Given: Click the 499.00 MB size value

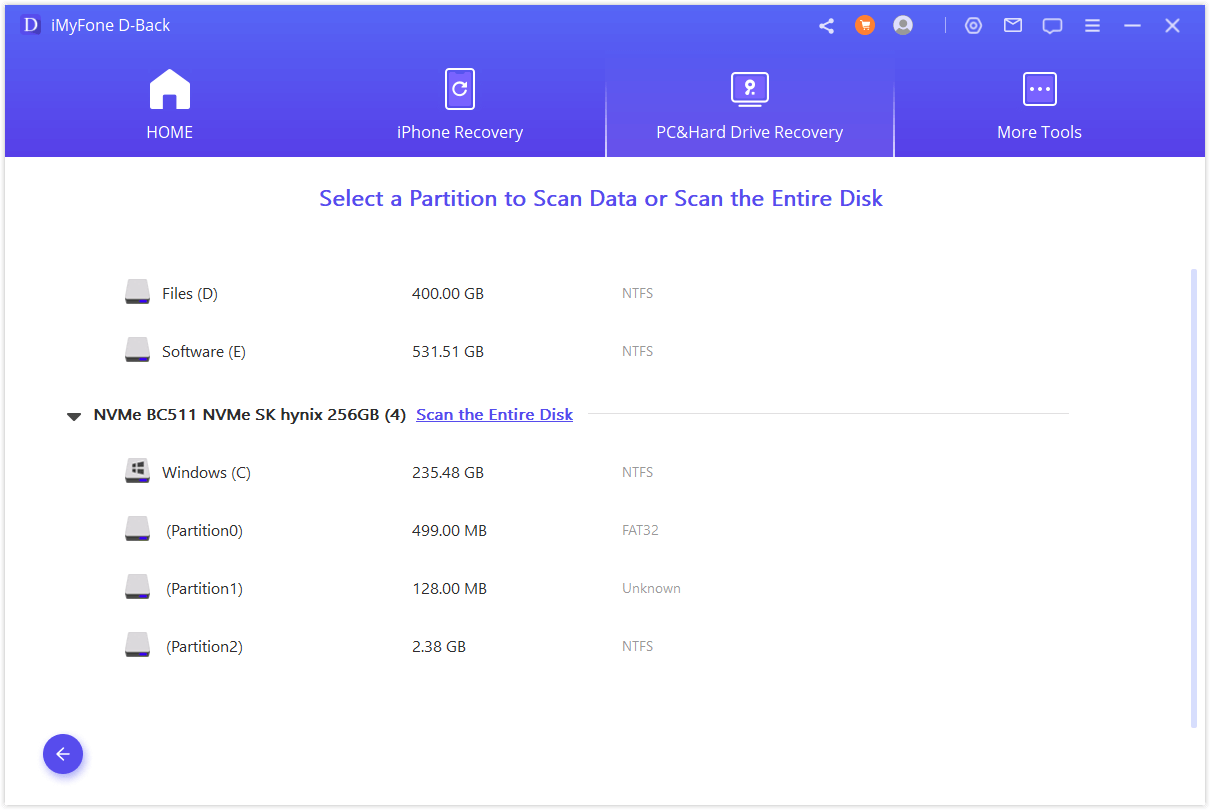Looking at the screenshot, I should tap(449, 530).
